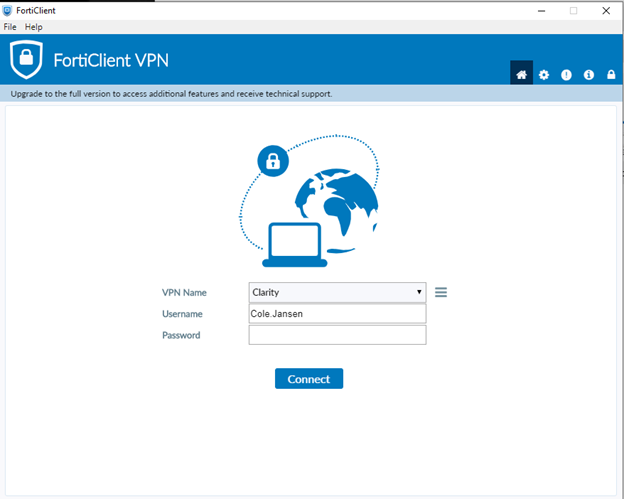Expand the VPN Name dropdown showing Clarity
The image size is (624, 499).
(x=337, y=292)
